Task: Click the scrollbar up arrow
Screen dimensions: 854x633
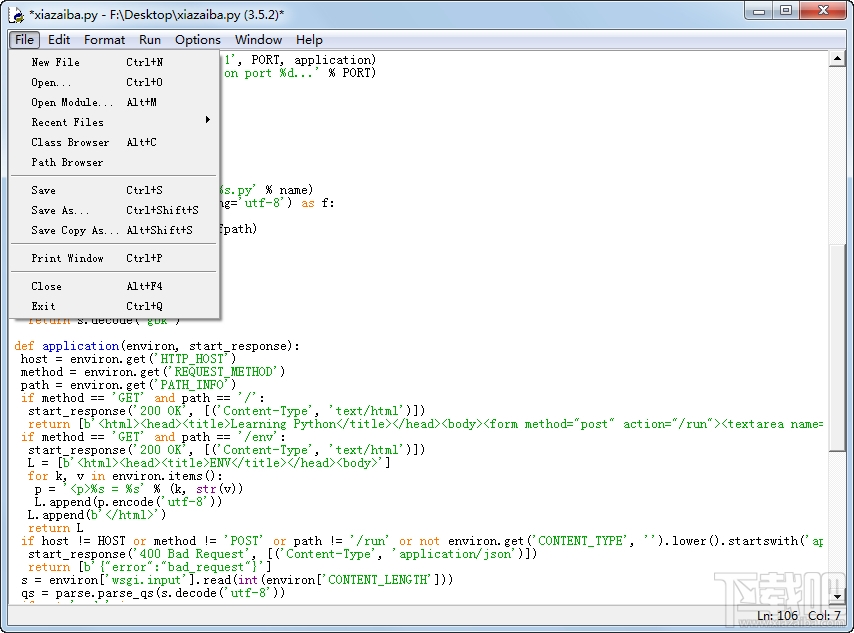Action: click(x=837, y=58)
